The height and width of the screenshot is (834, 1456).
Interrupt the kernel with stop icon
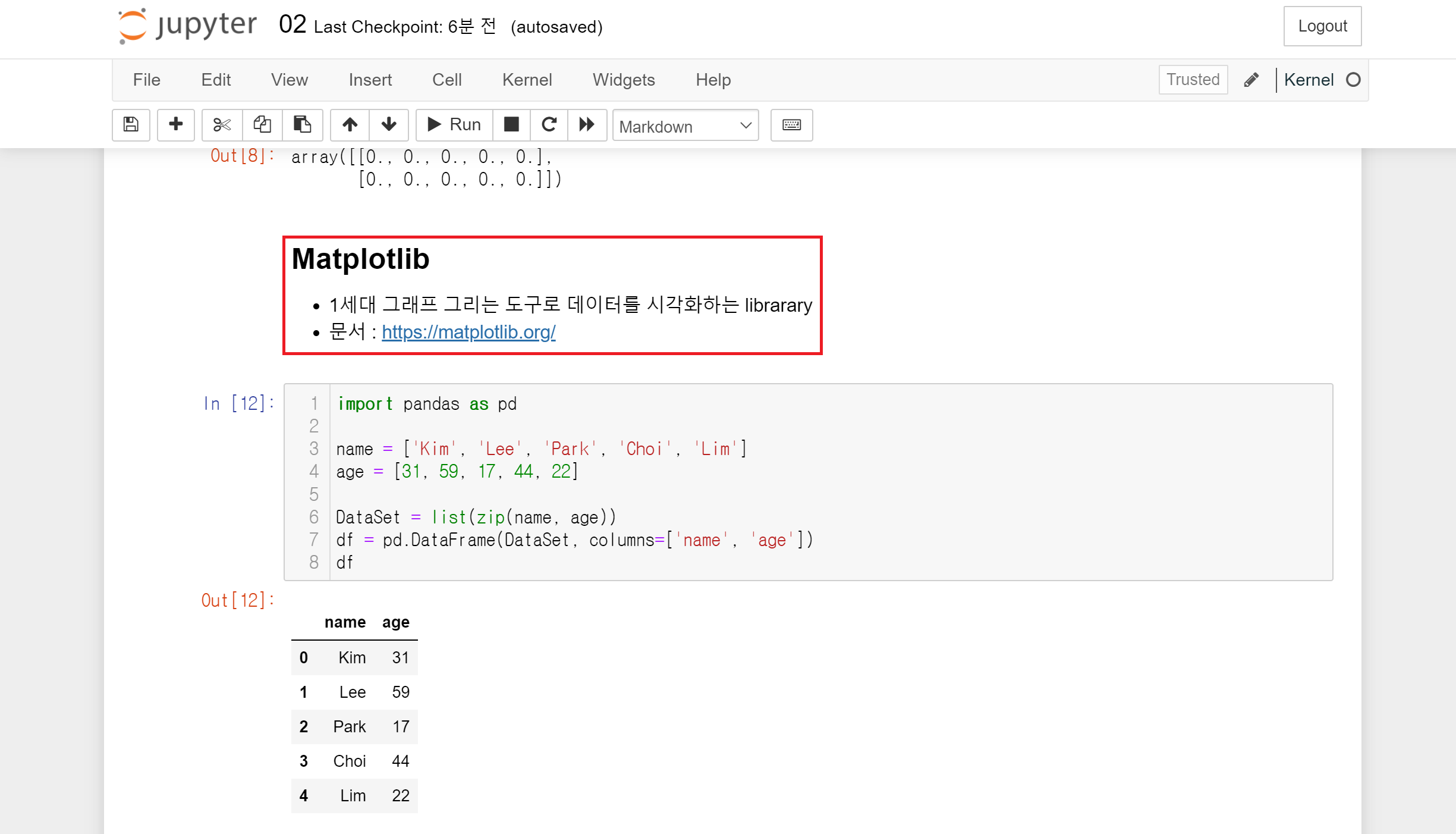point(511,124)
